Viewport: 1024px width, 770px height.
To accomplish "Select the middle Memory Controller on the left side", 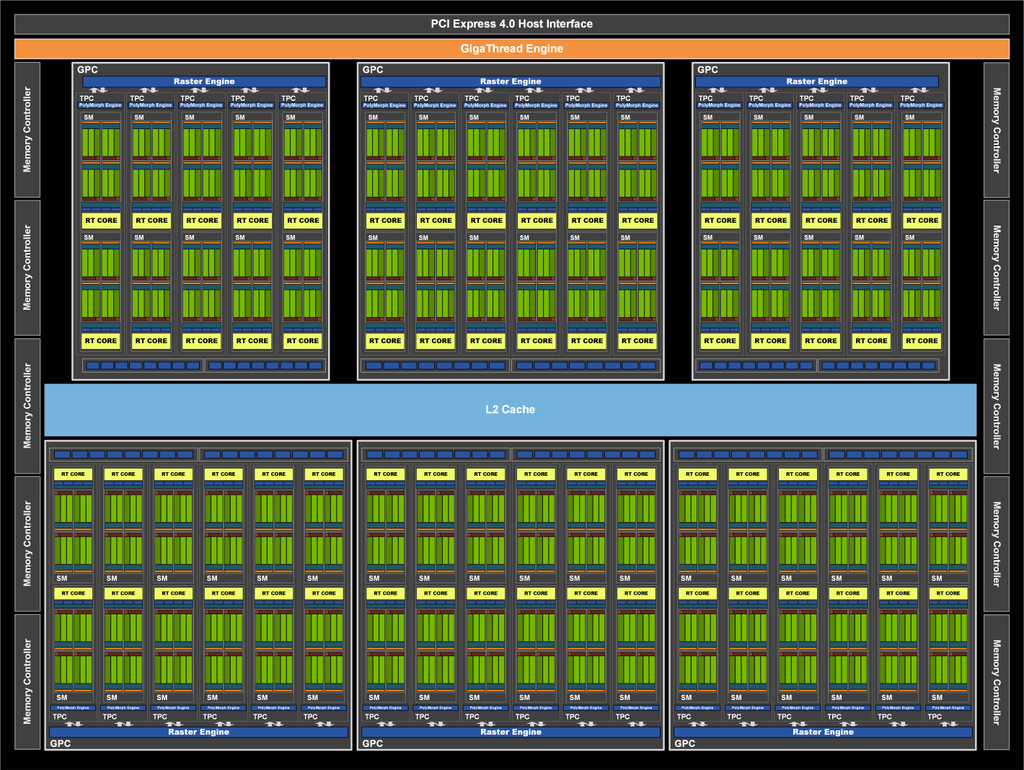I will click(27, 405).
